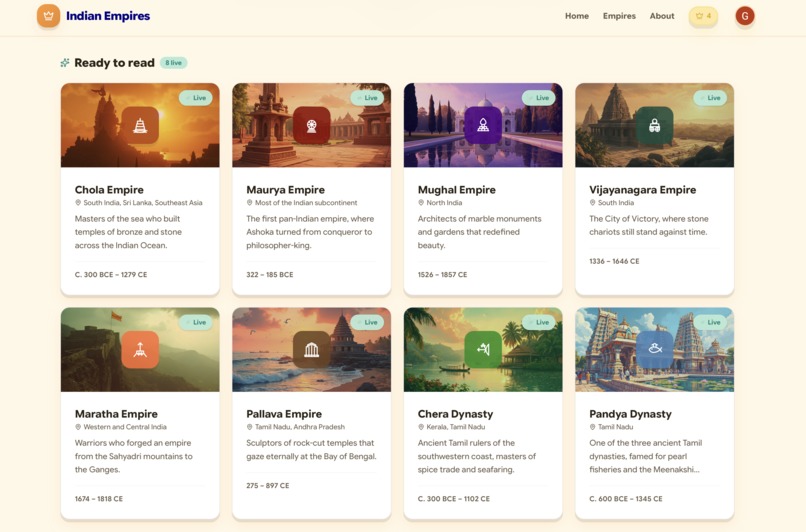Select the orange Maratha Empire icon

[140, 350]
